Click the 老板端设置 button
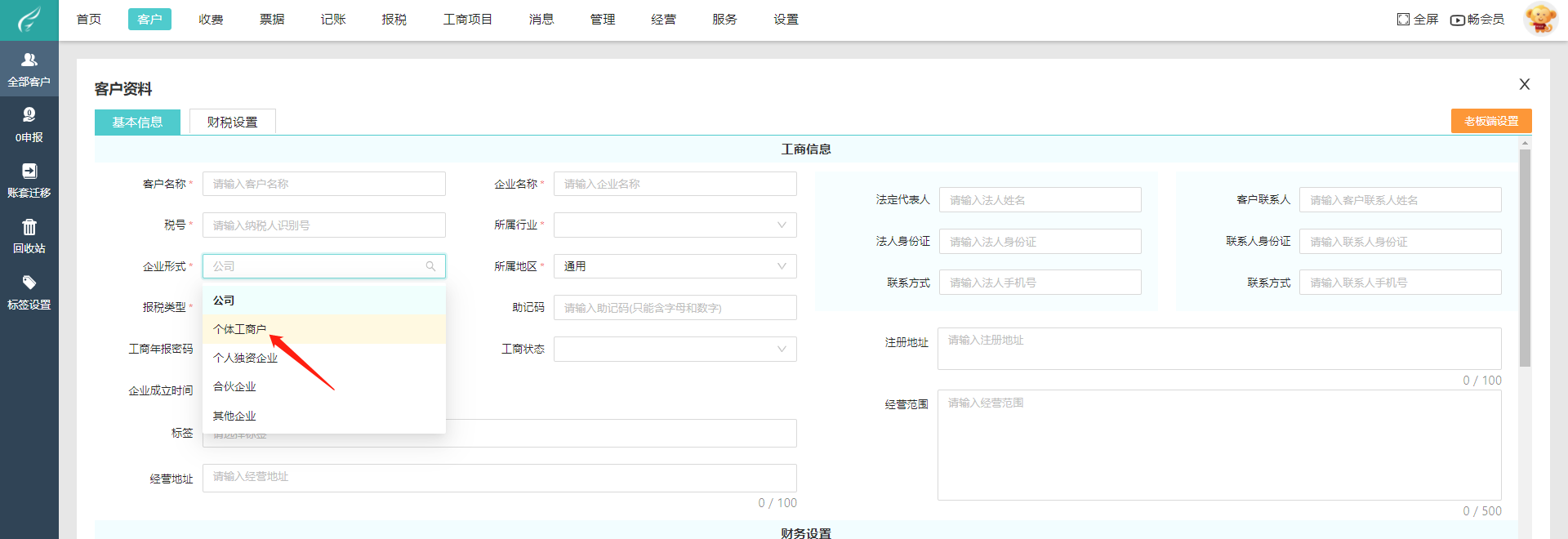This screenshot has height=539, width=1568. coord(1490,121)
